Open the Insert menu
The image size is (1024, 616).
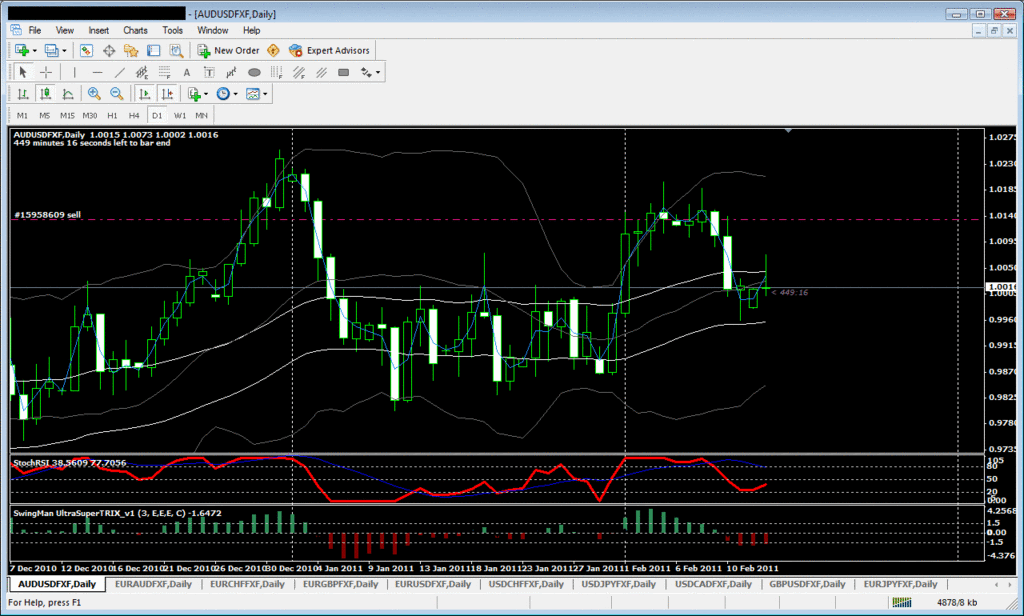pos(99,30)
